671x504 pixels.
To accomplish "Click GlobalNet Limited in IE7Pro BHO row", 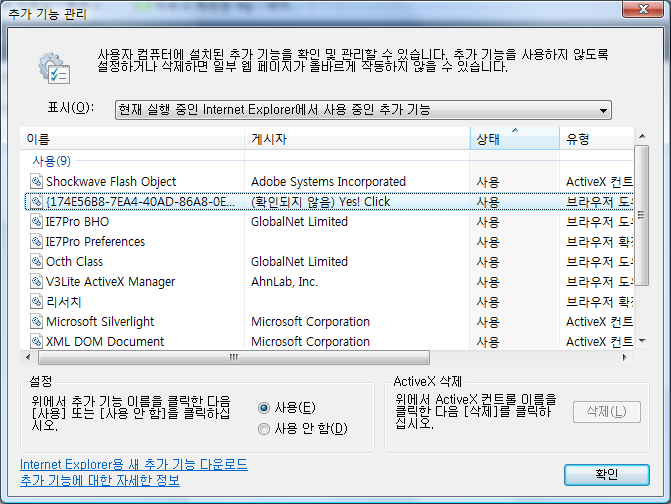I will click(x=299, y=222).
